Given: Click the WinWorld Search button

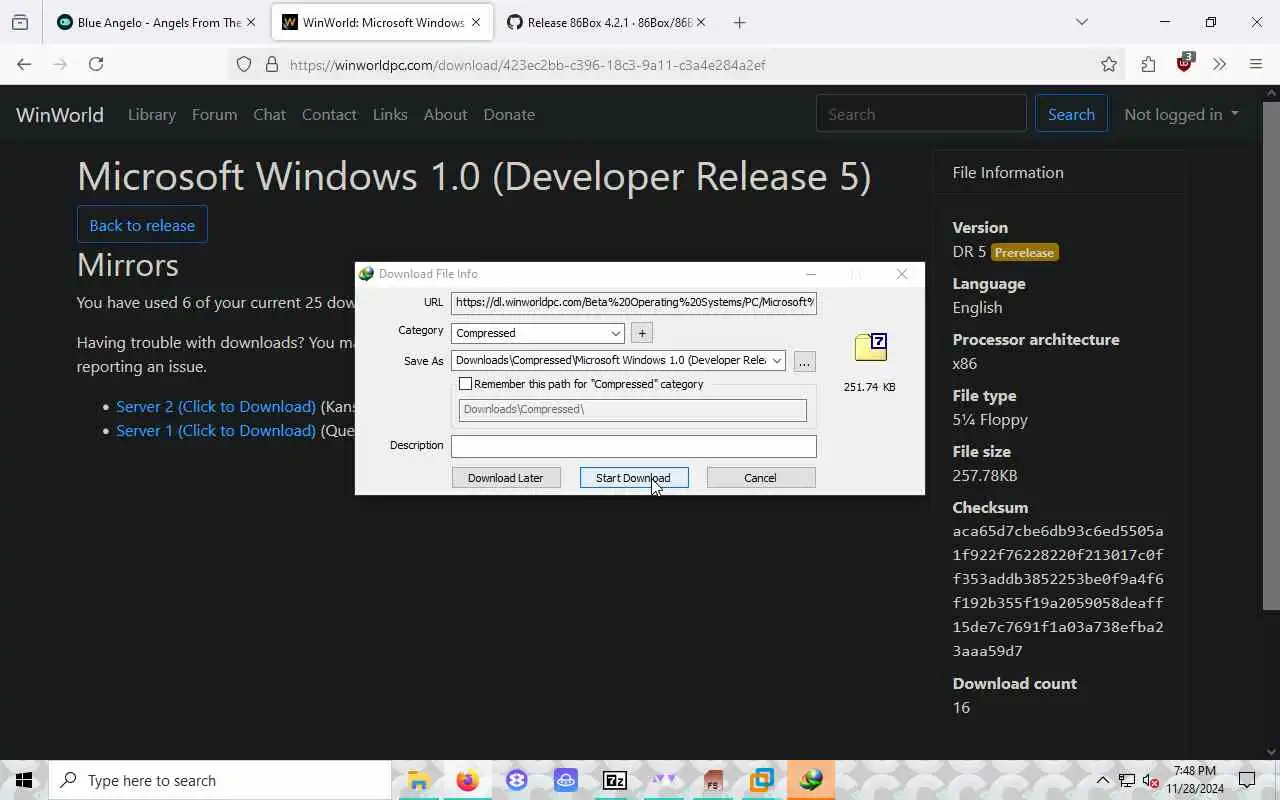Looking at the screenshot, I should click(x=1071, y=114).
